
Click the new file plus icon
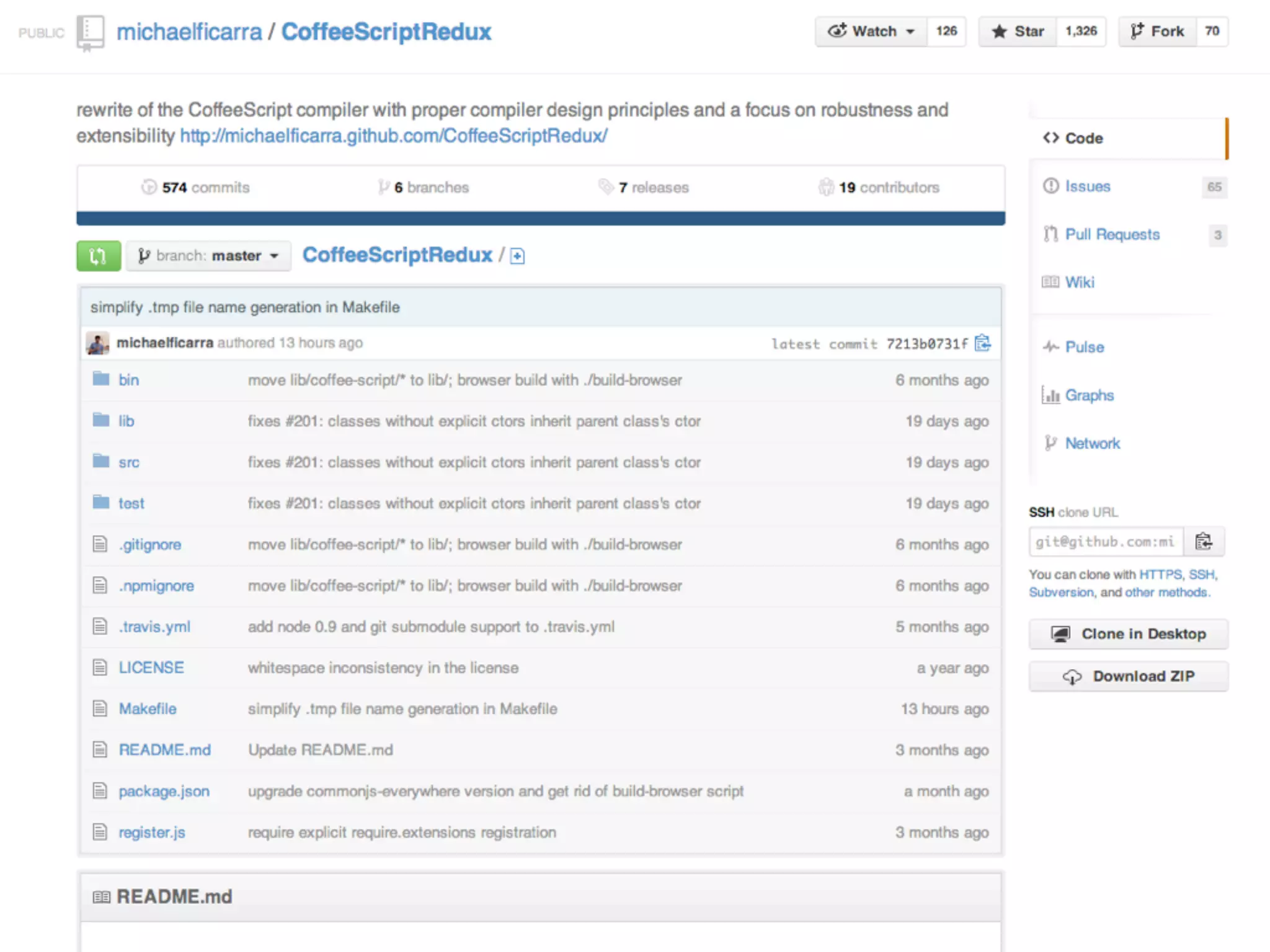[517, 256]
